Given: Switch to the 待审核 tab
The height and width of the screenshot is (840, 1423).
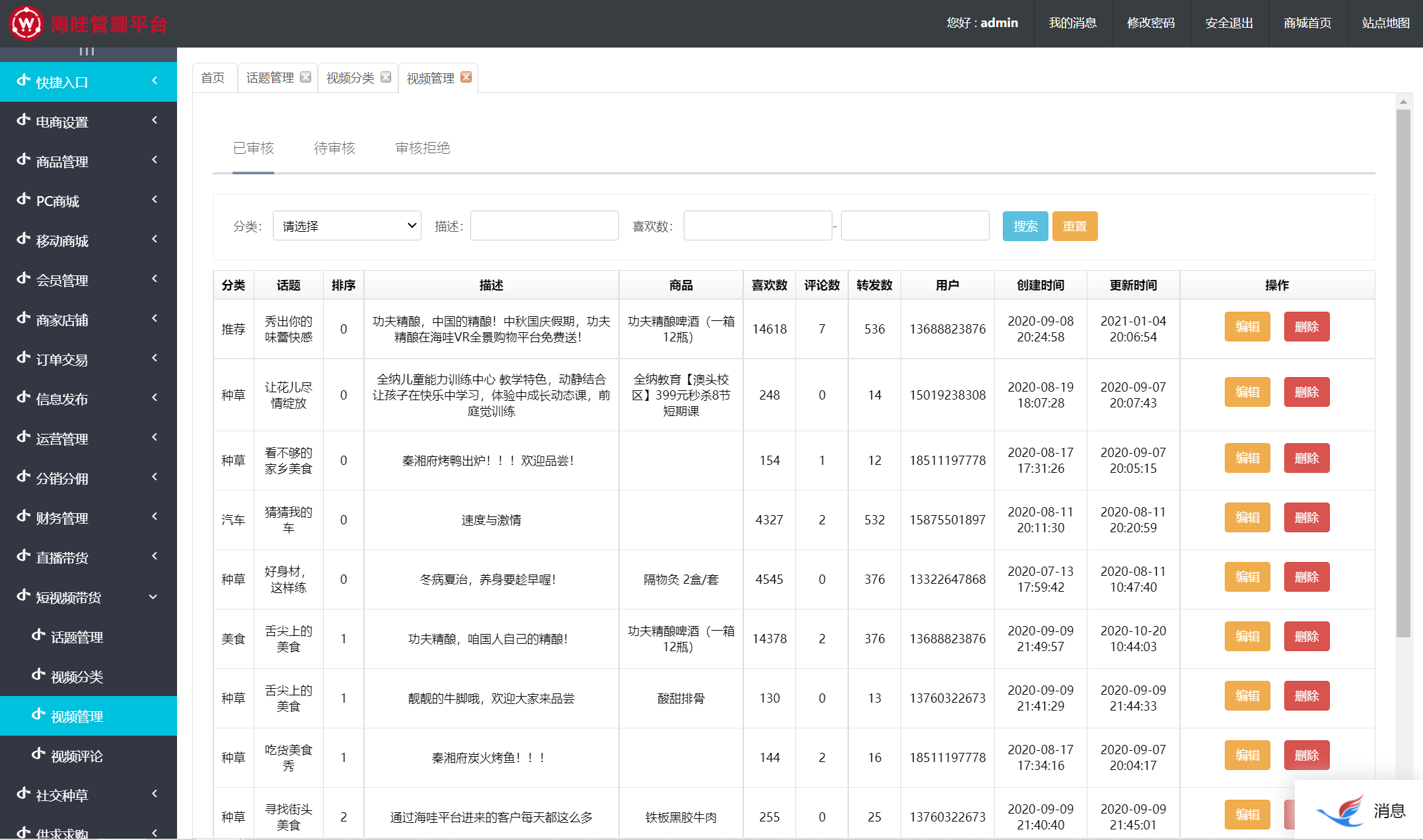Looking at the screenshot, I should (334, 148).
